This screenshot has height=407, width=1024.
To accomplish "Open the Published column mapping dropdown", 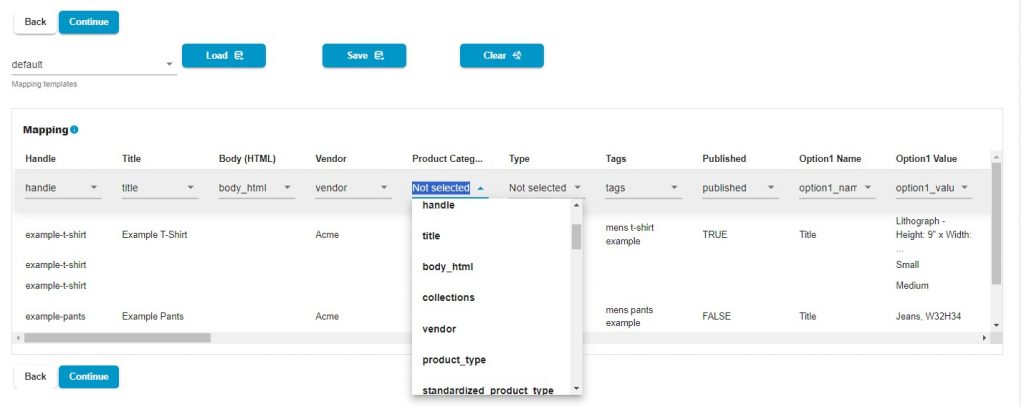I will [x=740, y=187].
